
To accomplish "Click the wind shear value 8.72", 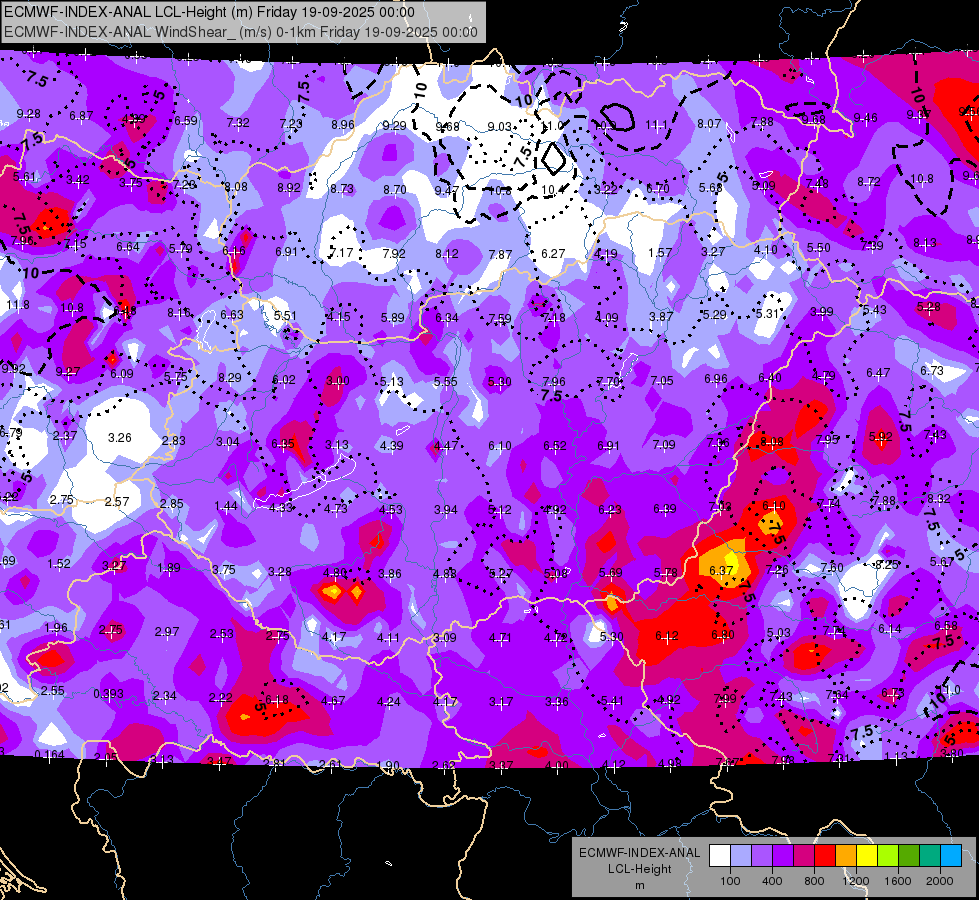I will tap(868, 181).
